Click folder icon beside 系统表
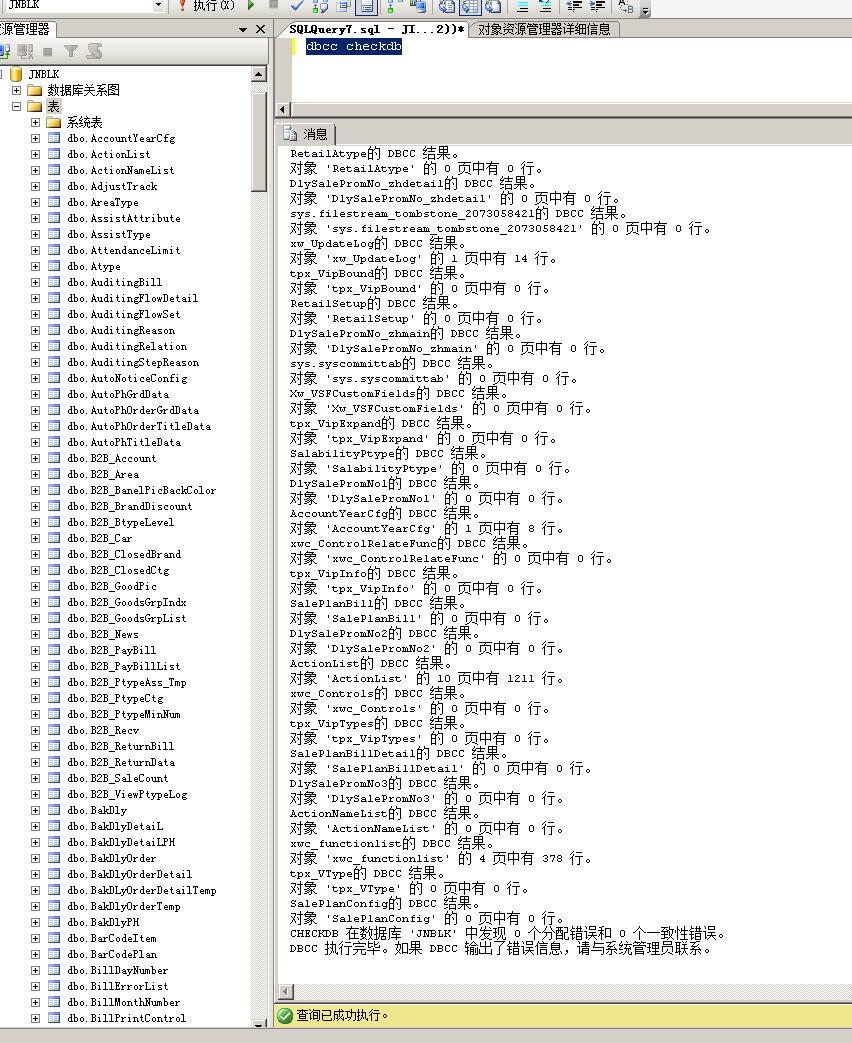Viewport: 852px width, 1043px height. point(54,122)
